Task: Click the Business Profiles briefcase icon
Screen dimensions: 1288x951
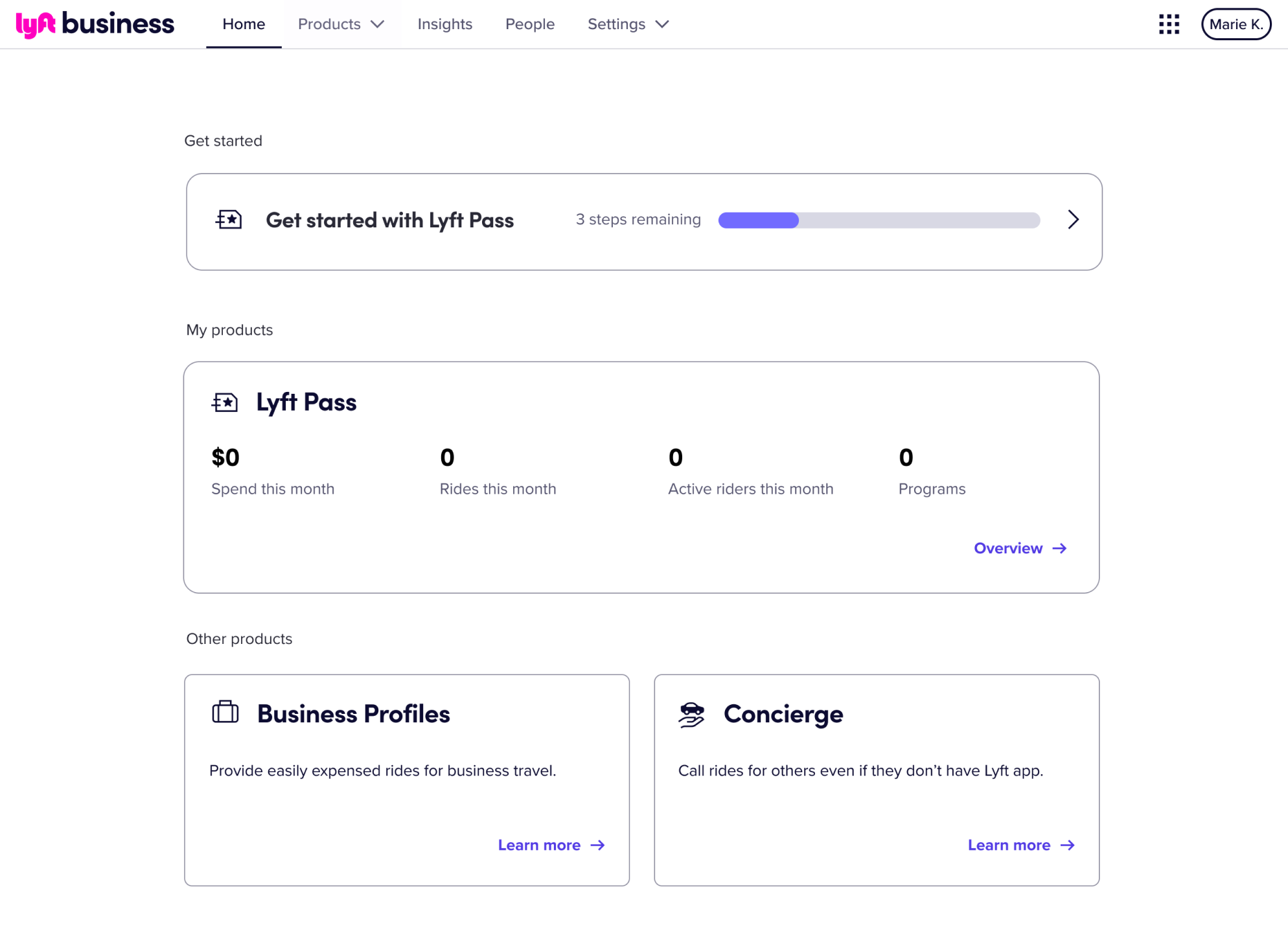Action: click(x=225, y=713)
